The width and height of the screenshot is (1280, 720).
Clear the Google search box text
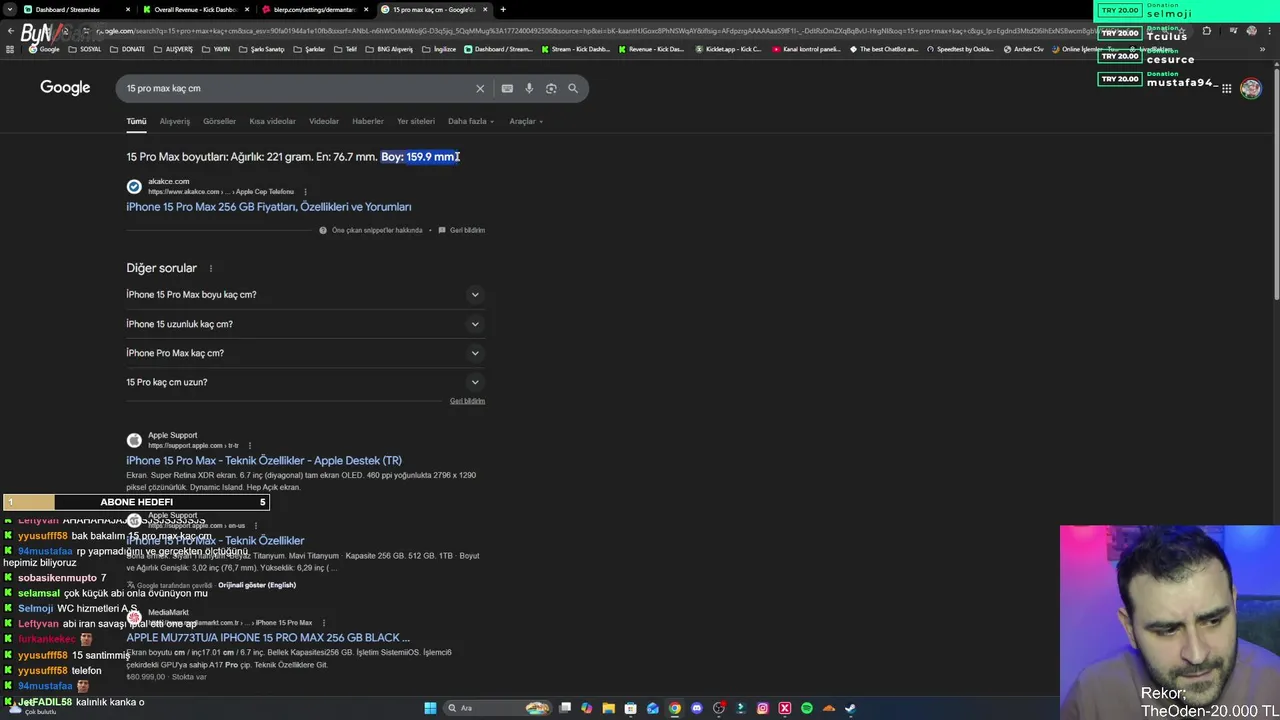click(480, 88)
